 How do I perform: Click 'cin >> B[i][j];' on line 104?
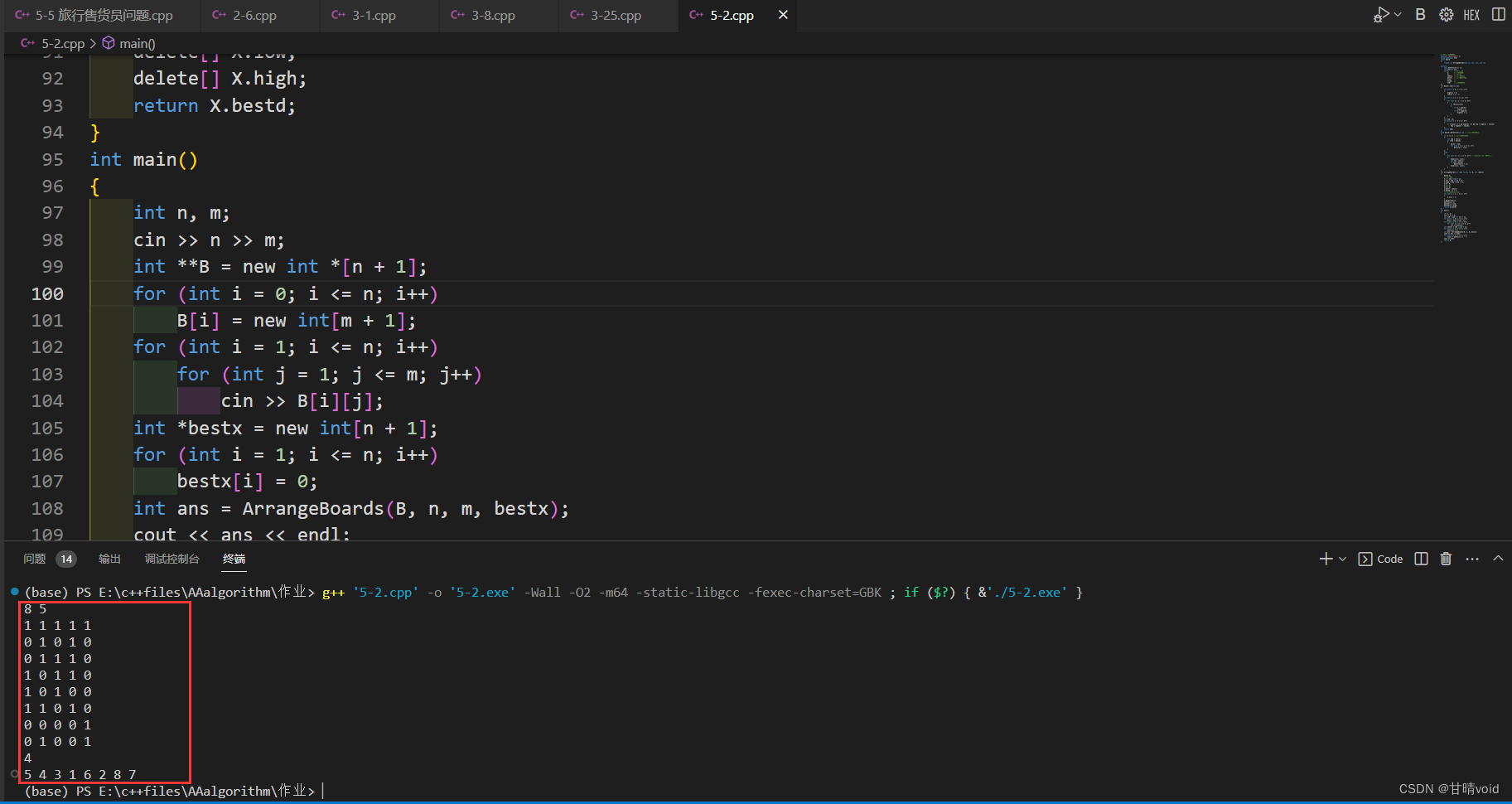[x=302, y=401]
